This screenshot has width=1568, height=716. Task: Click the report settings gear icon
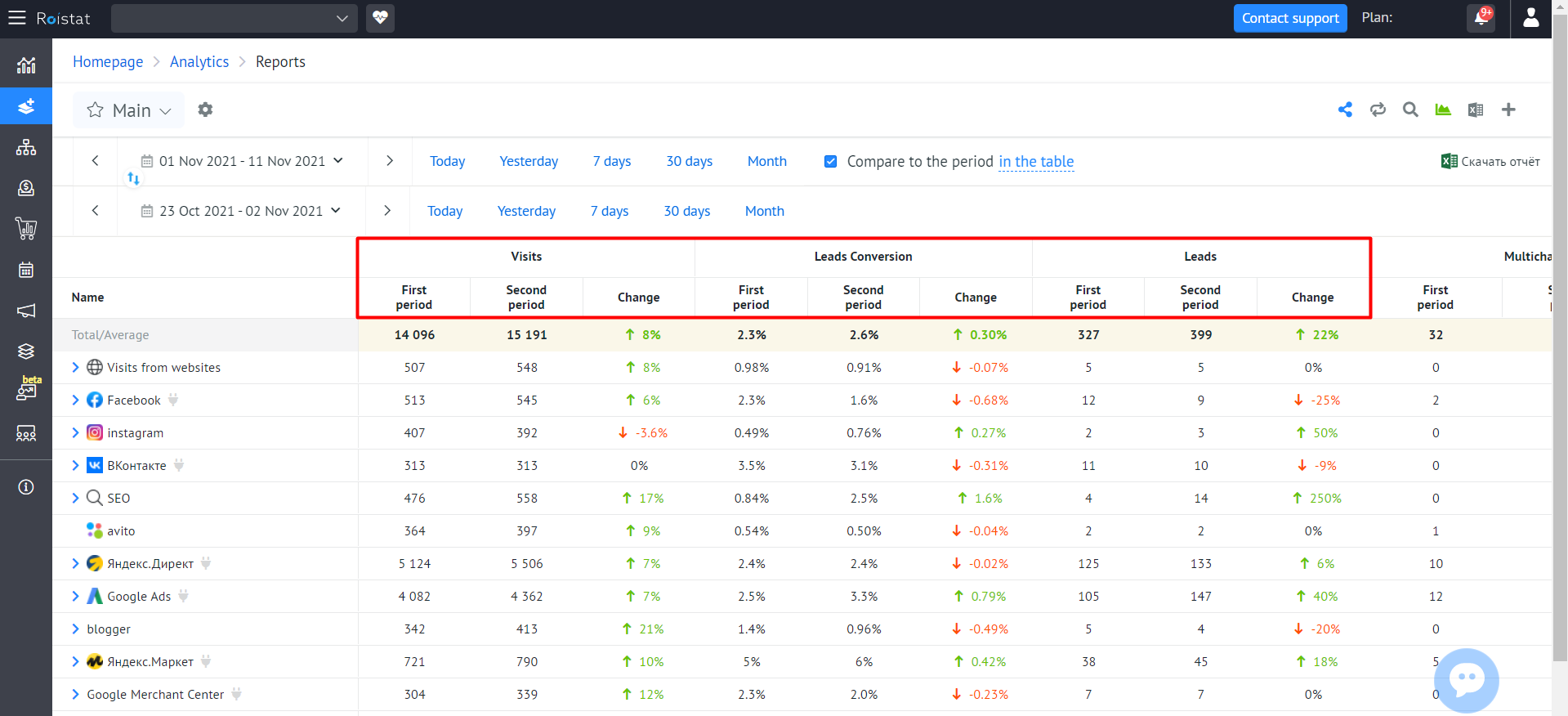205,110
